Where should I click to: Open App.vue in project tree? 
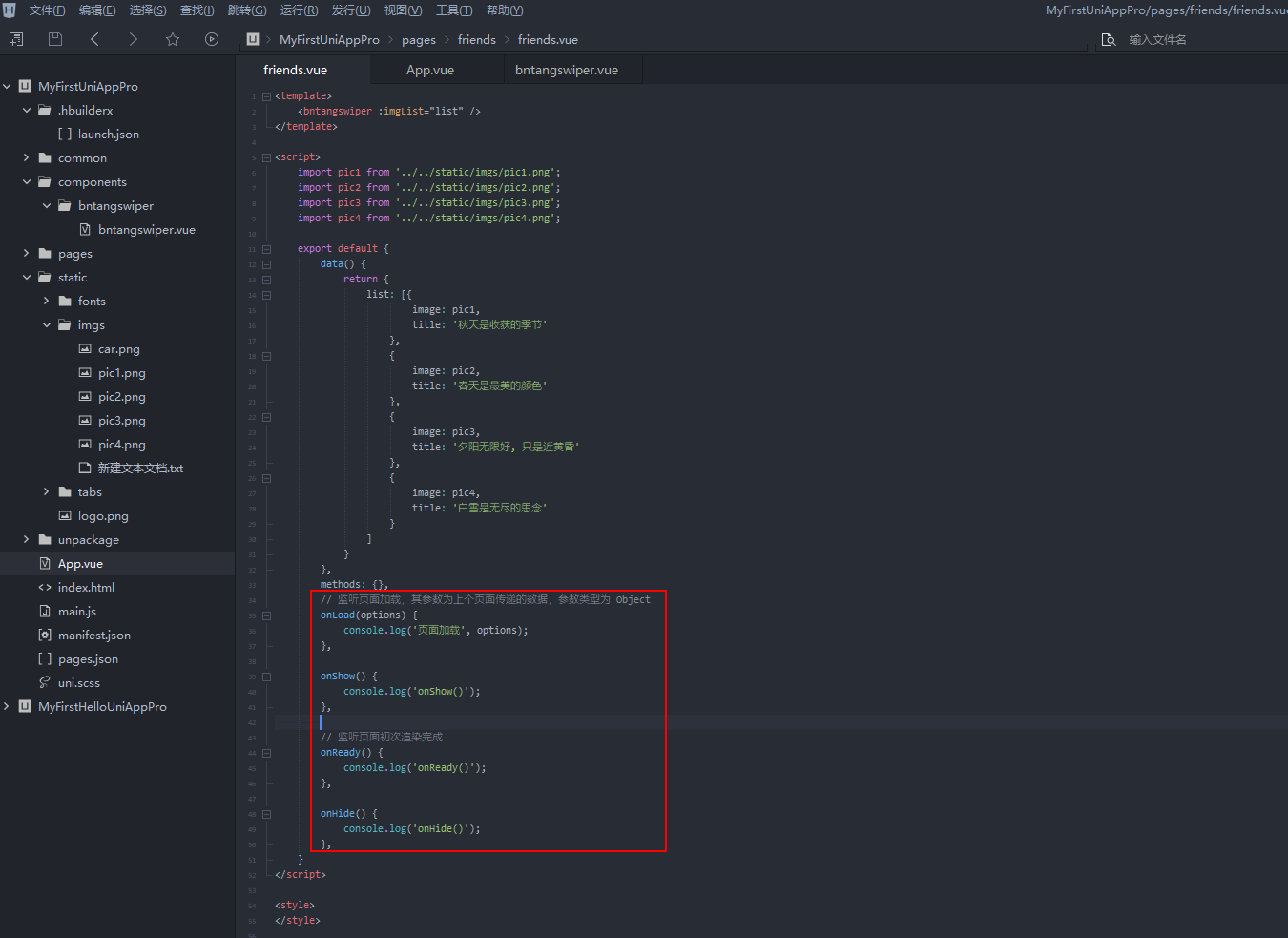coord(80,564)
